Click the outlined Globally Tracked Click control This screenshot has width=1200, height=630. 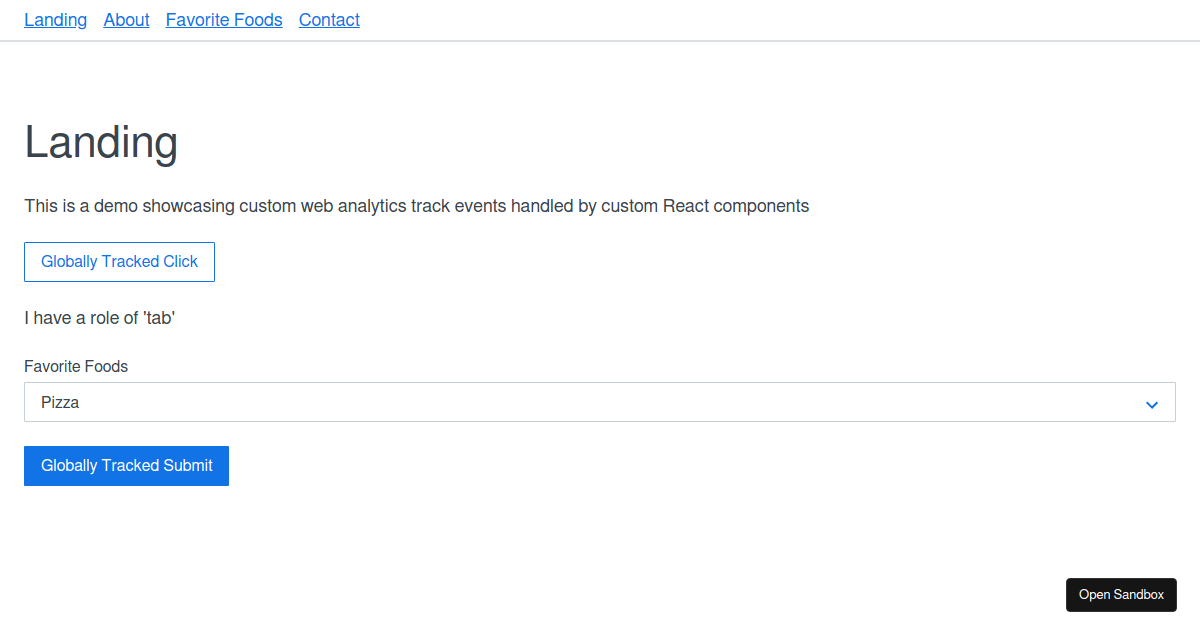[119, 261]
